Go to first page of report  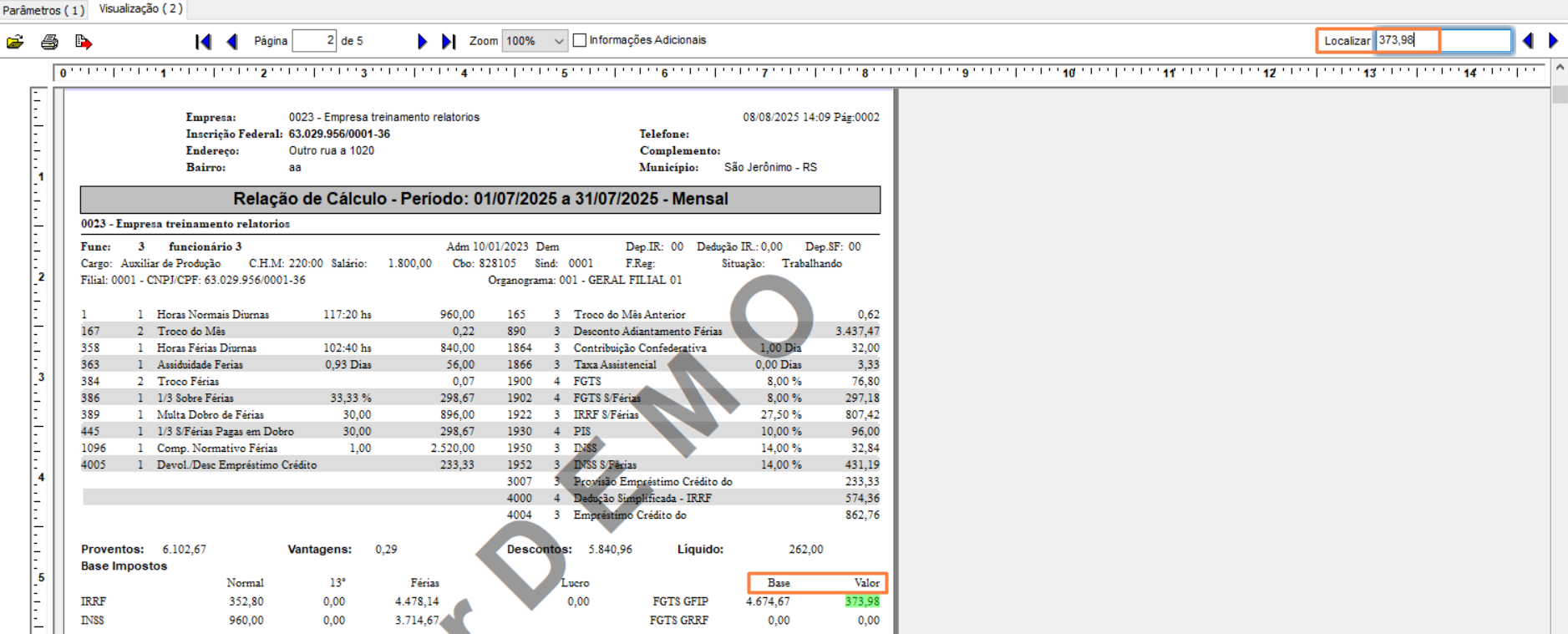(203, 42)
